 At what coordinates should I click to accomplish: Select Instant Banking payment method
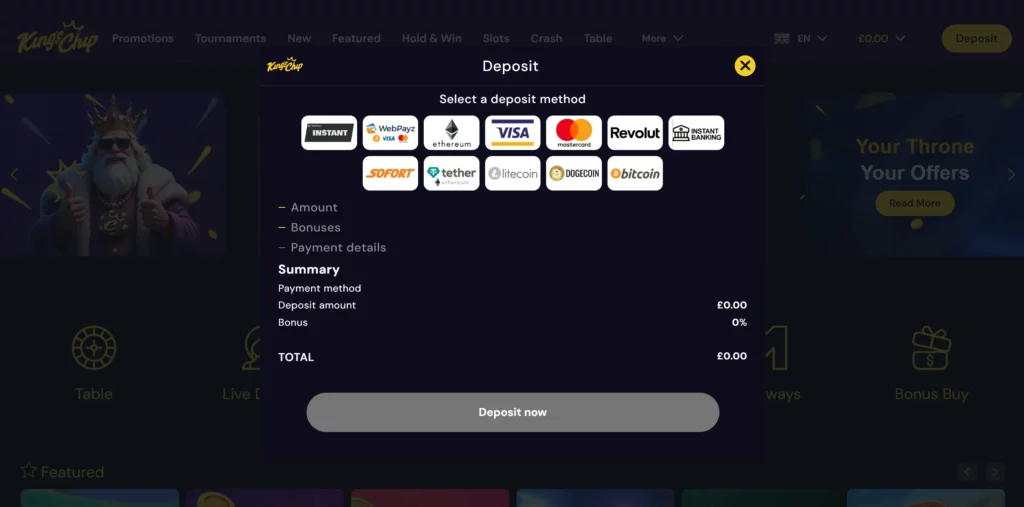pos(696,133)
